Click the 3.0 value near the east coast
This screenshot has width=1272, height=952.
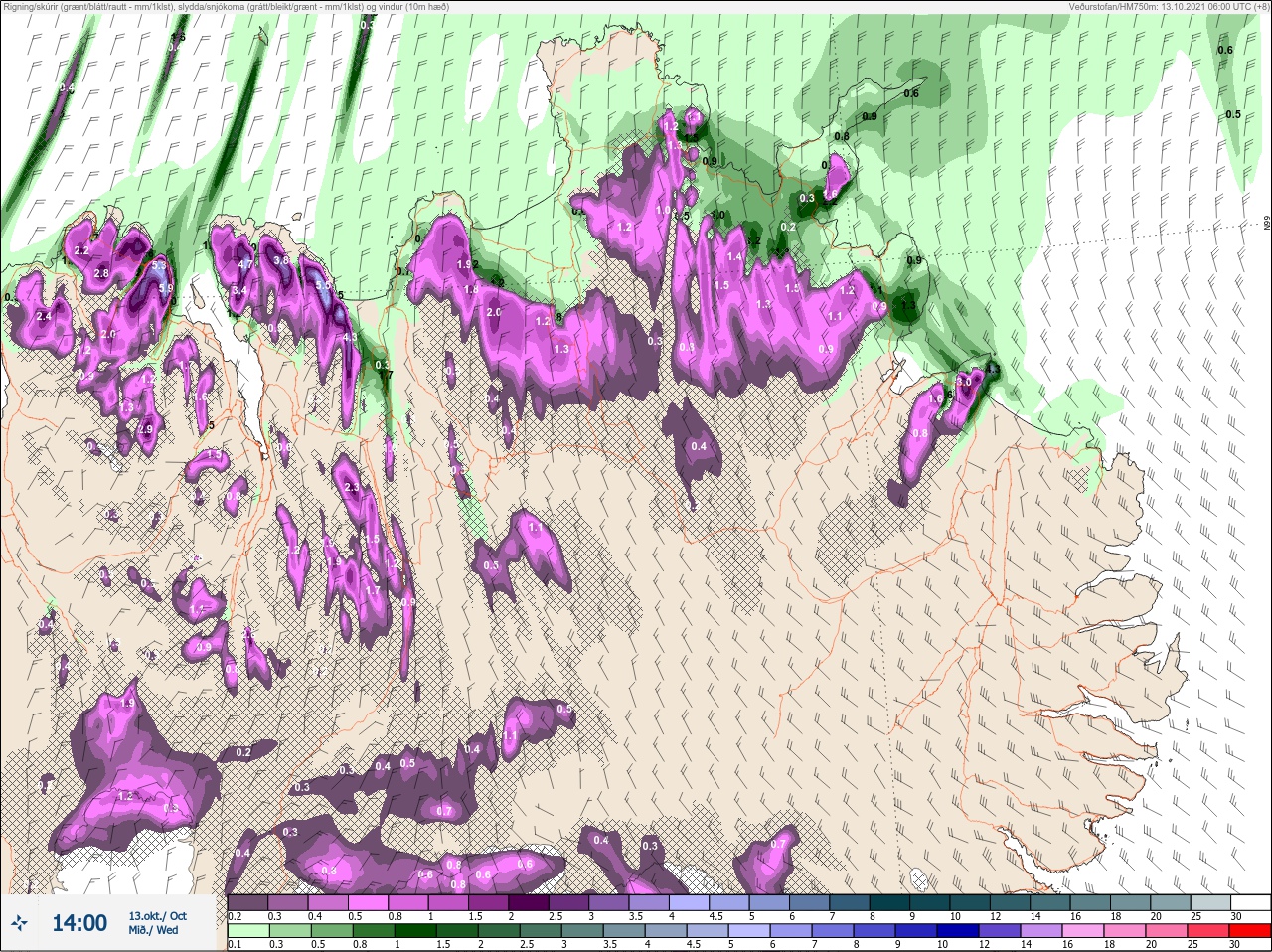coord(963,382)
